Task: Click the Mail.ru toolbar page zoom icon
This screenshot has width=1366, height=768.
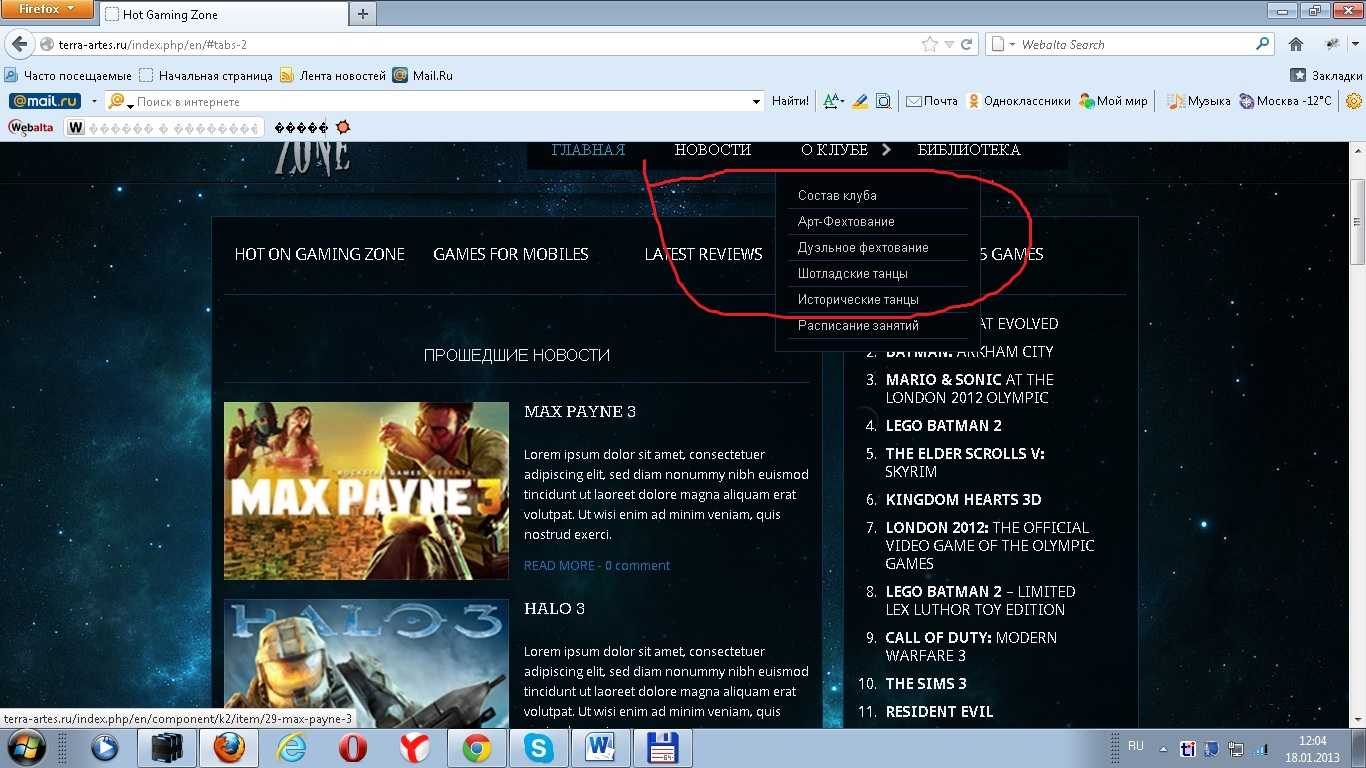Action: click(x=884, y=101)
